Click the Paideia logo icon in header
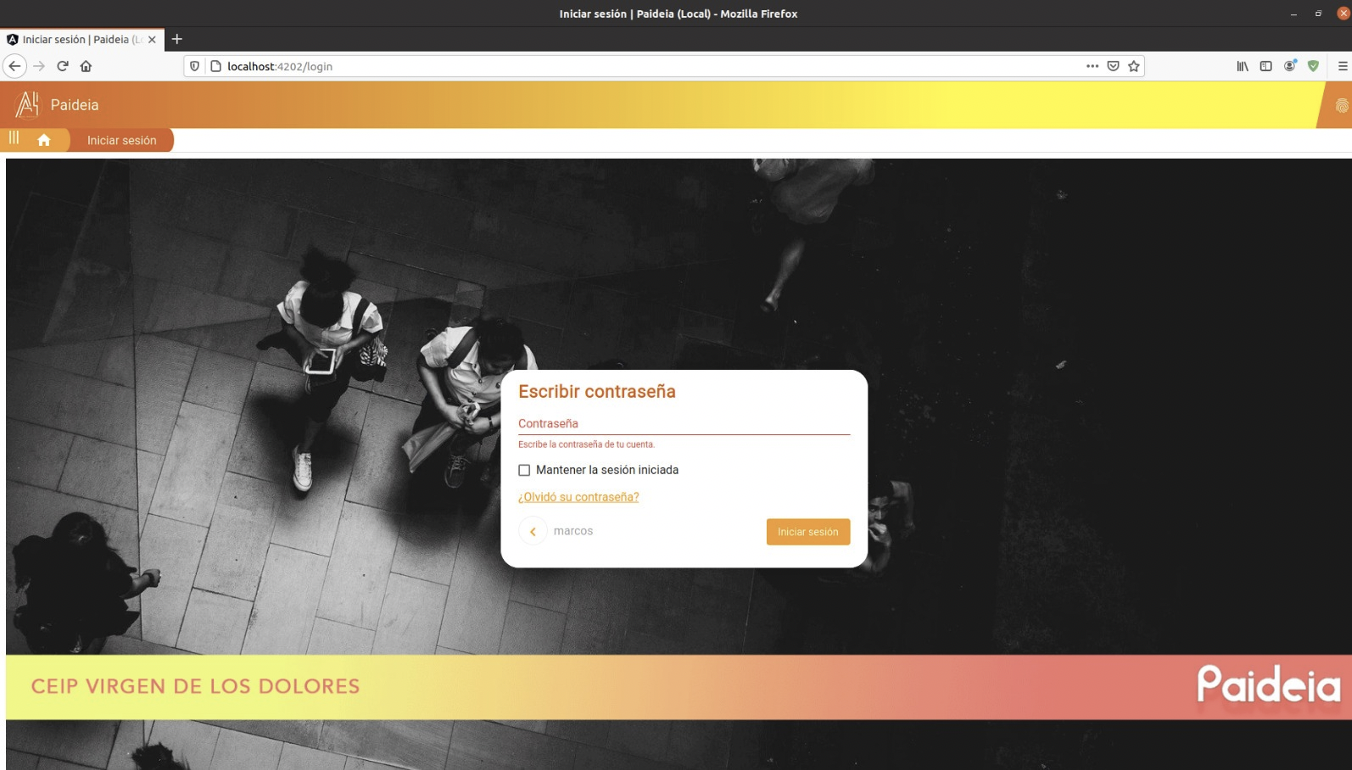 point(27,104)
